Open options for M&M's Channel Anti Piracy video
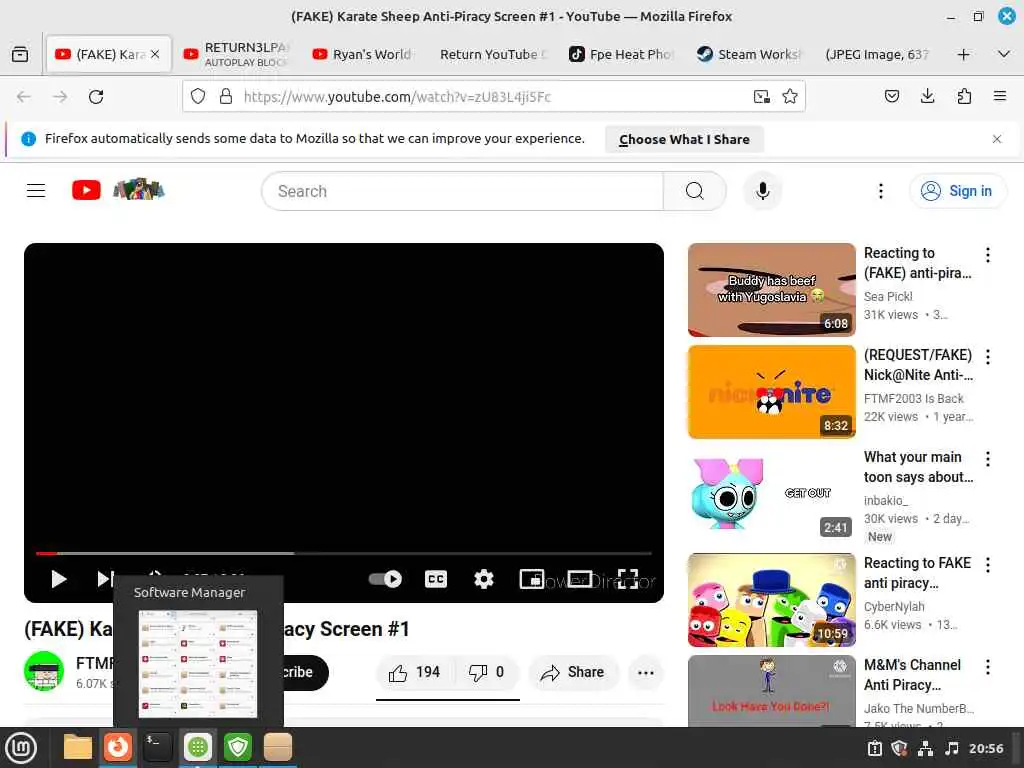 pyautogui.click(x=987, y=667)
